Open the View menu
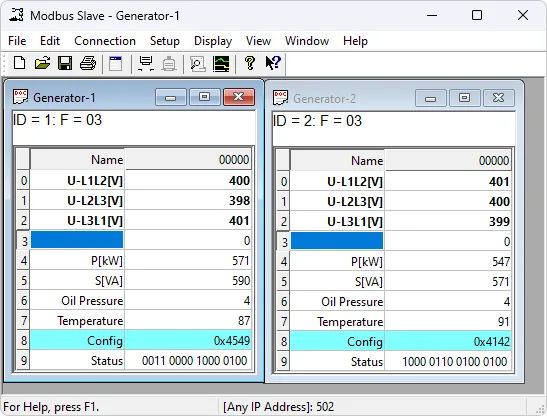Screen dimensions: 547x416 [258, 41]
